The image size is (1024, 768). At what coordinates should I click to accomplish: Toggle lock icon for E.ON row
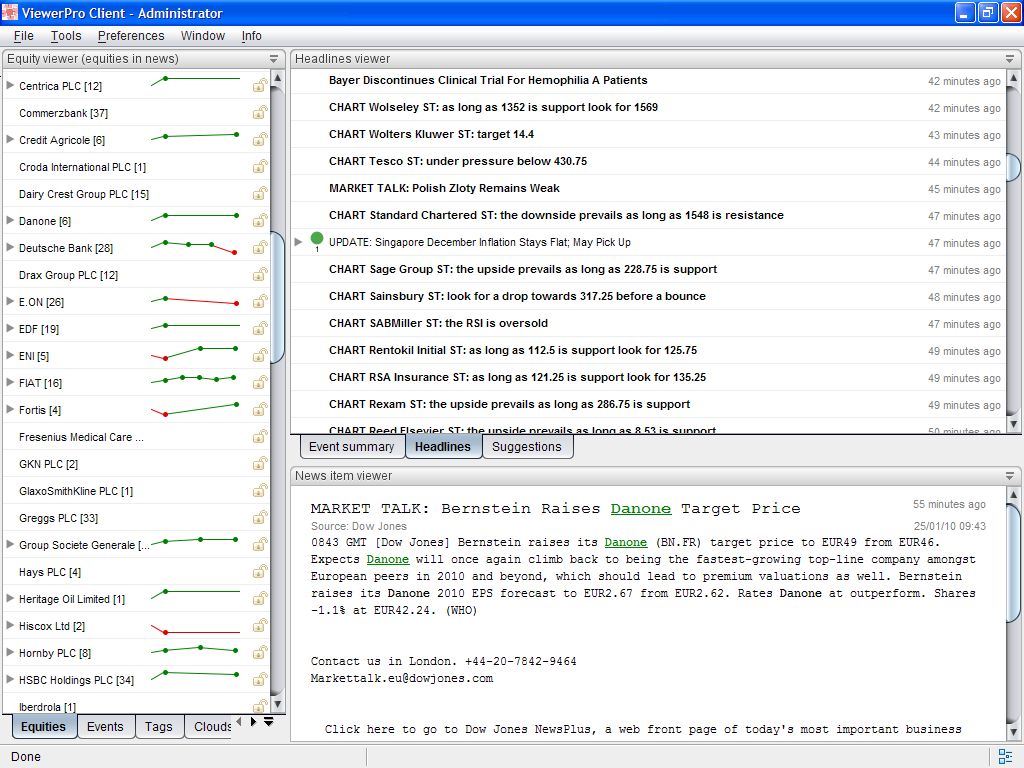pos(260,302)
